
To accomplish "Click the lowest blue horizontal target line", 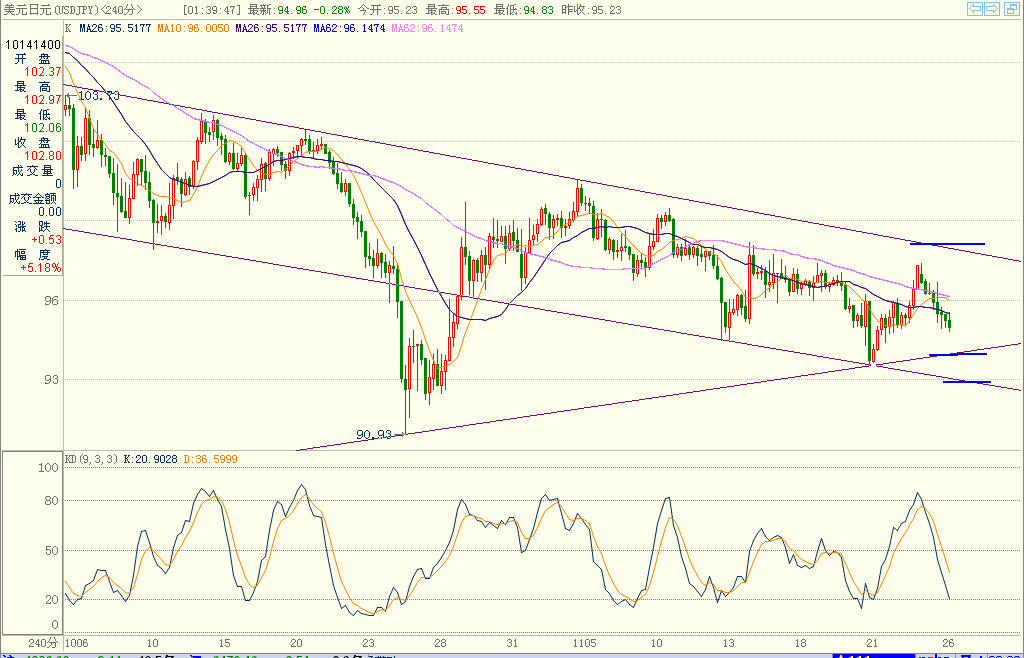I will coord(967,382).
